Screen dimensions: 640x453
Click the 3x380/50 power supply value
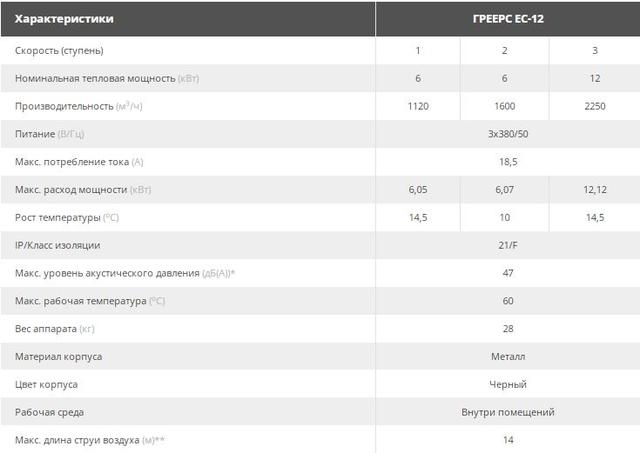508,134
